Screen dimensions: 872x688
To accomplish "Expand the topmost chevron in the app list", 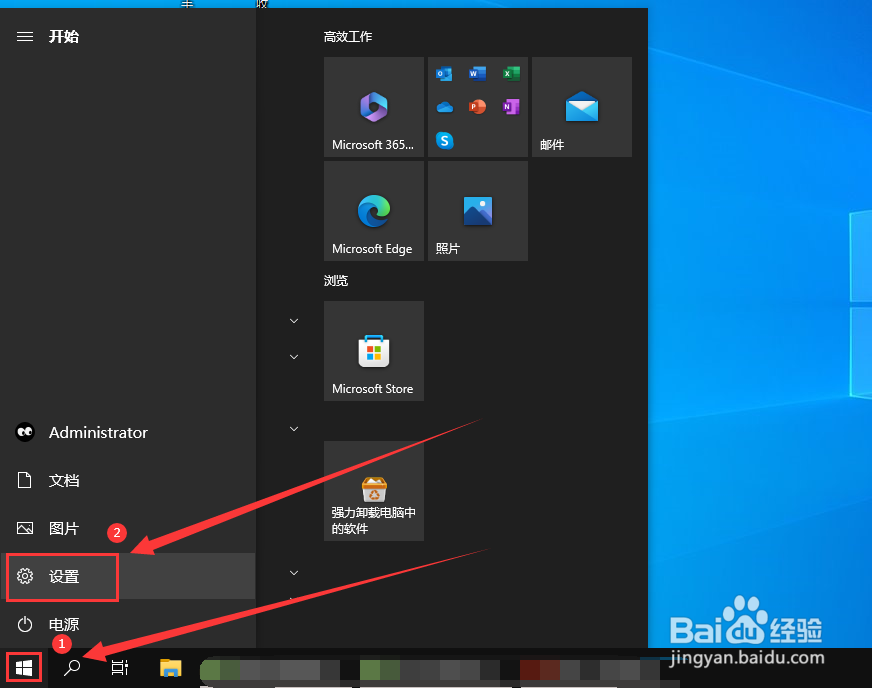I will tap(294, 321).
